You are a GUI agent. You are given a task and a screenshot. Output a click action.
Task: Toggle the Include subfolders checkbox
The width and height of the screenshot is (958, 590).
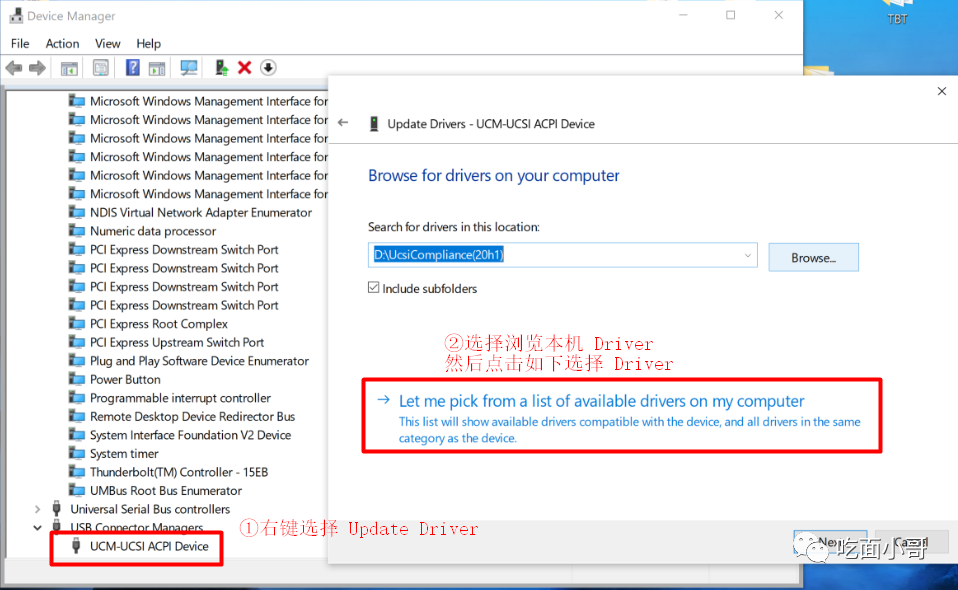(x=373, y=288)
